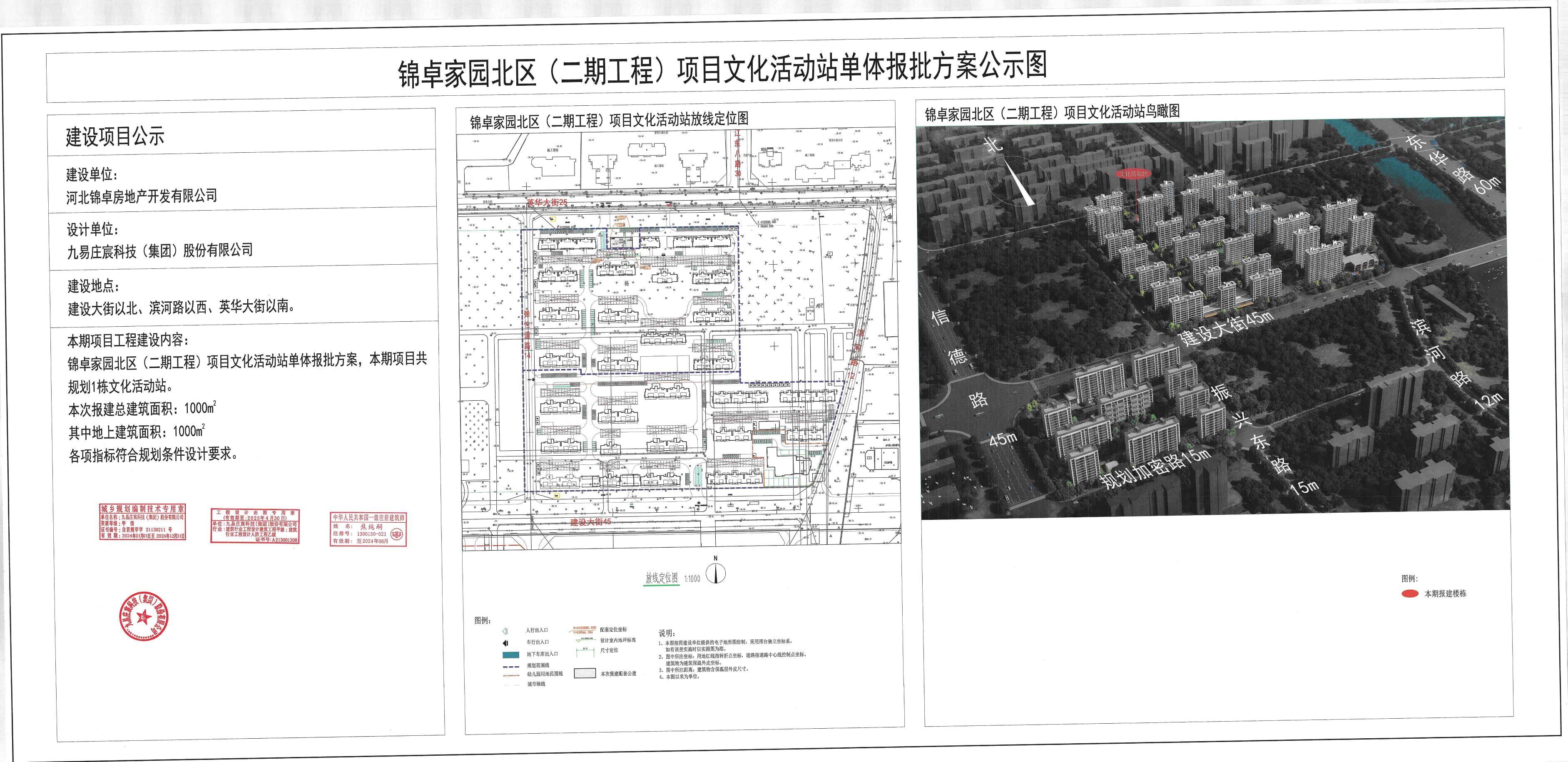The height and width of the screenshot is (762, 1568).
Task: Click the red dashed 幼儿园用地范围线 legend line
Action: point(511,675)
